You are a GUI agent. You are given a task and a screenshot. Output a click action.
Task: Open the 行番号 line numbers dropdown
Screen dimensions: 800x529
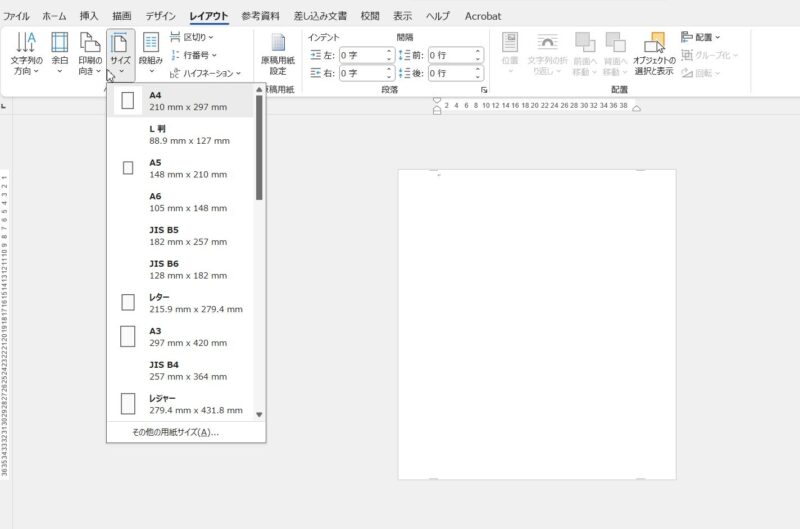pyautogui.click(x=193, y=55)
